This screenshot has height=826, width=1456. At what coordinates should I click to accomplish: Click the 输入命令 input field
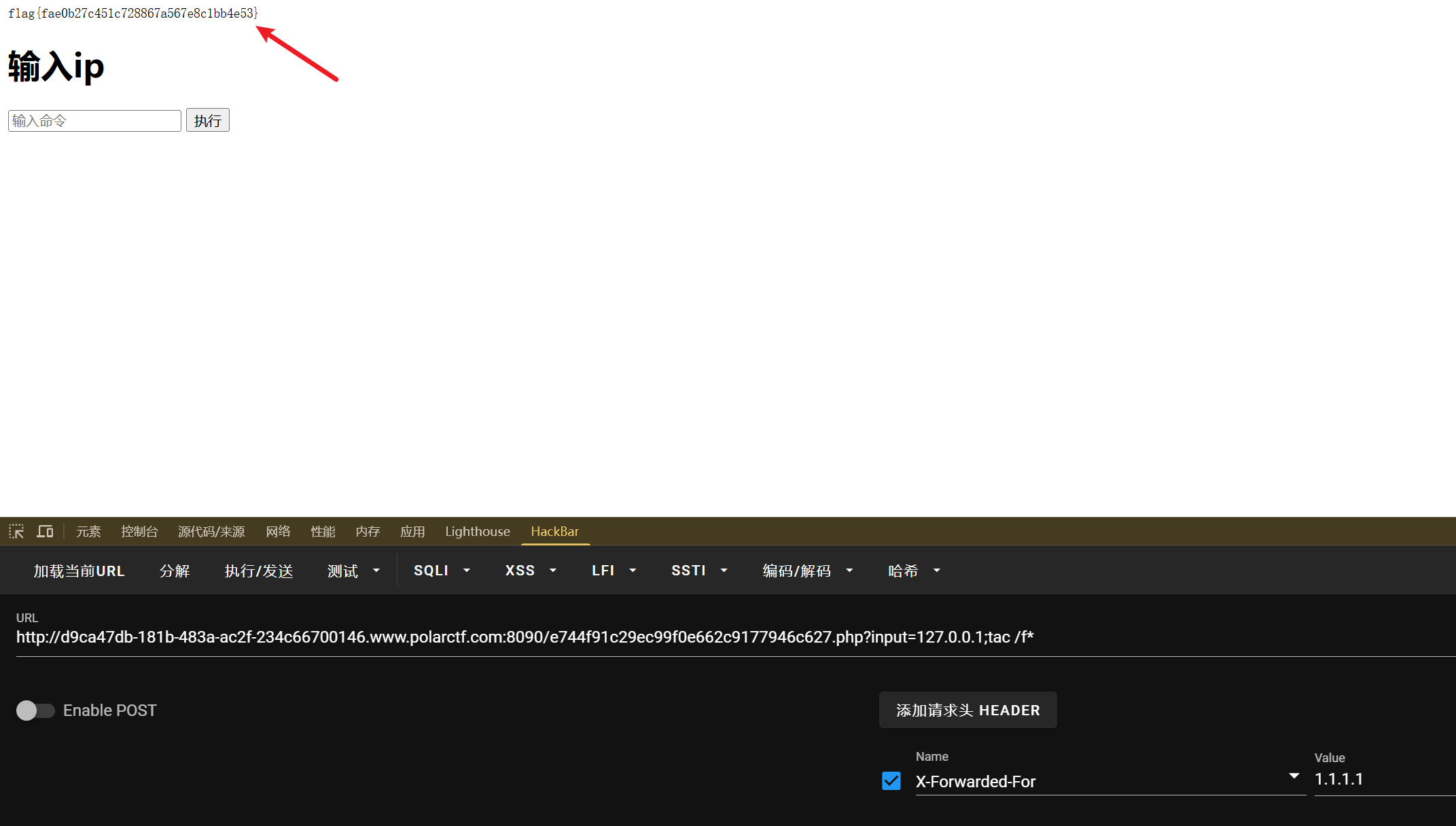(94, 120)
